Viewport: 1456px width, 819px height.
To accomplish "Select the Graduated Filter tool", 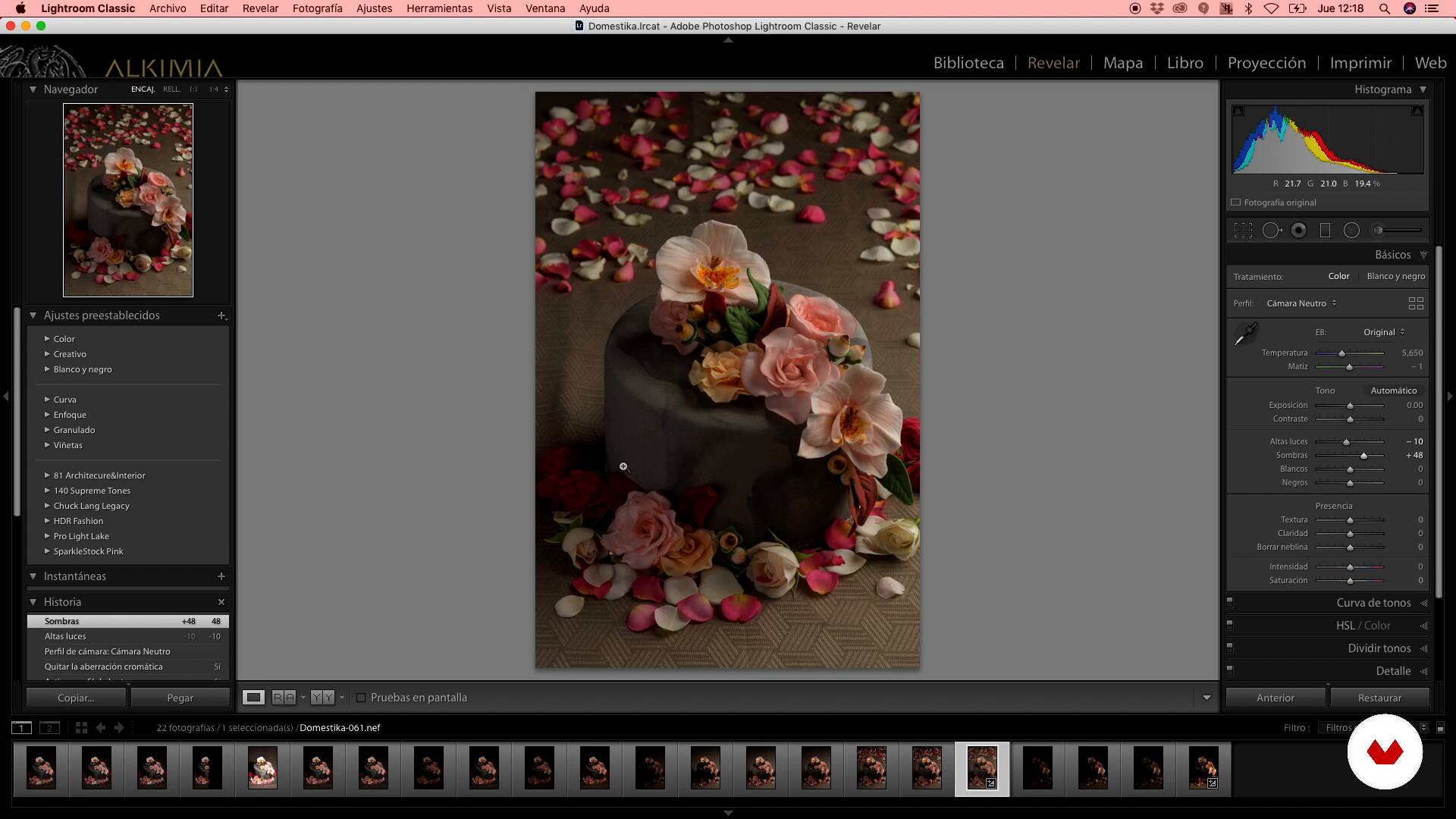I will [x=1325, y=231].
